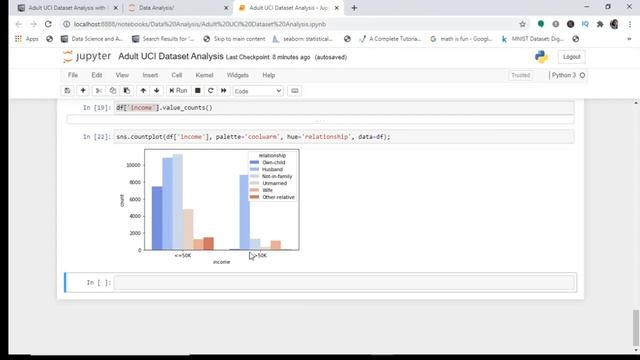This screenshot has width=640, height=360.
Task: Restart the kernel icon
Action: click(211, 91)
